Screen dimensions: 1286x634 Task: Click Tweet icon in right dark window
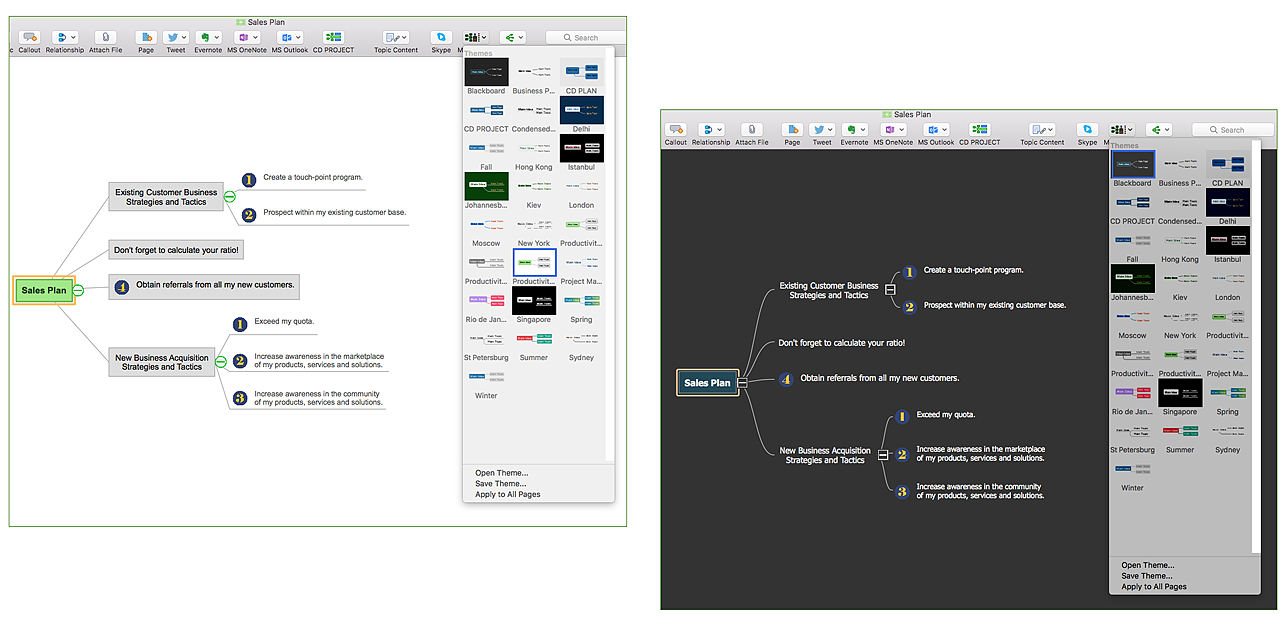click(x=822, y=130)
